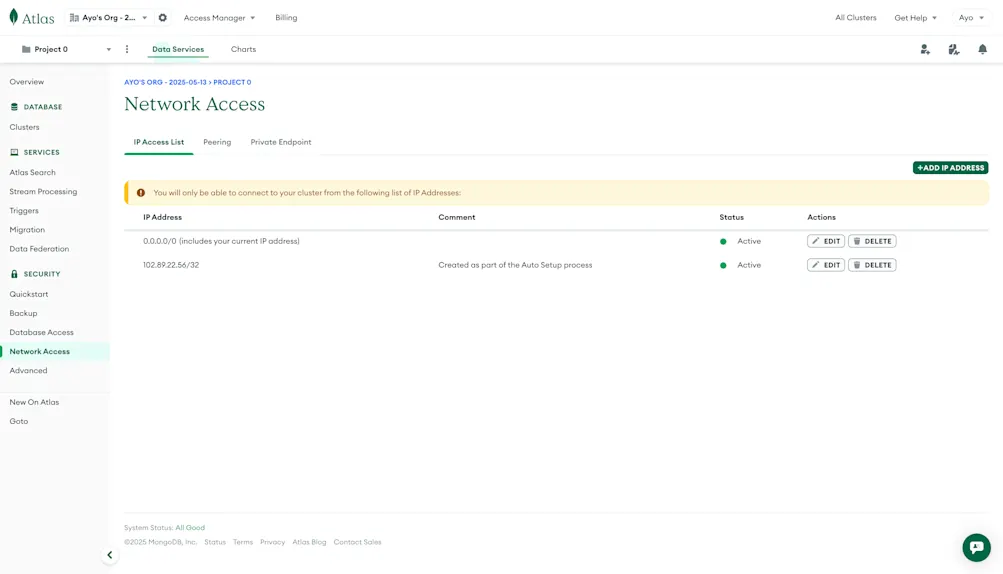Open Stream Processing in the sidebar
Image resolution: width=1003 pixels, height=574 pixels.
tap(43, 191)
